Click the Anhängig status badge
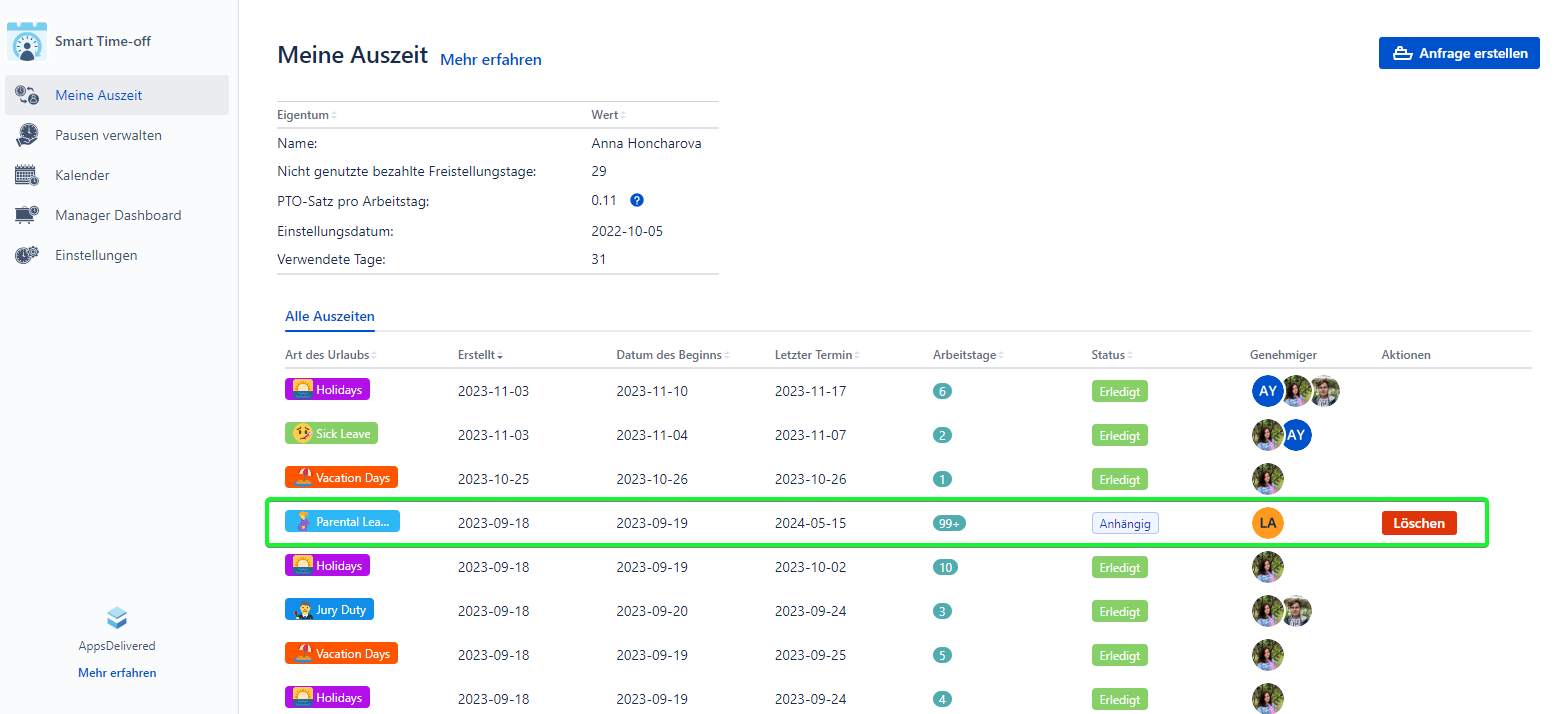The width and height of the screenshot is (1556, 714). (x=1124, y=523)
